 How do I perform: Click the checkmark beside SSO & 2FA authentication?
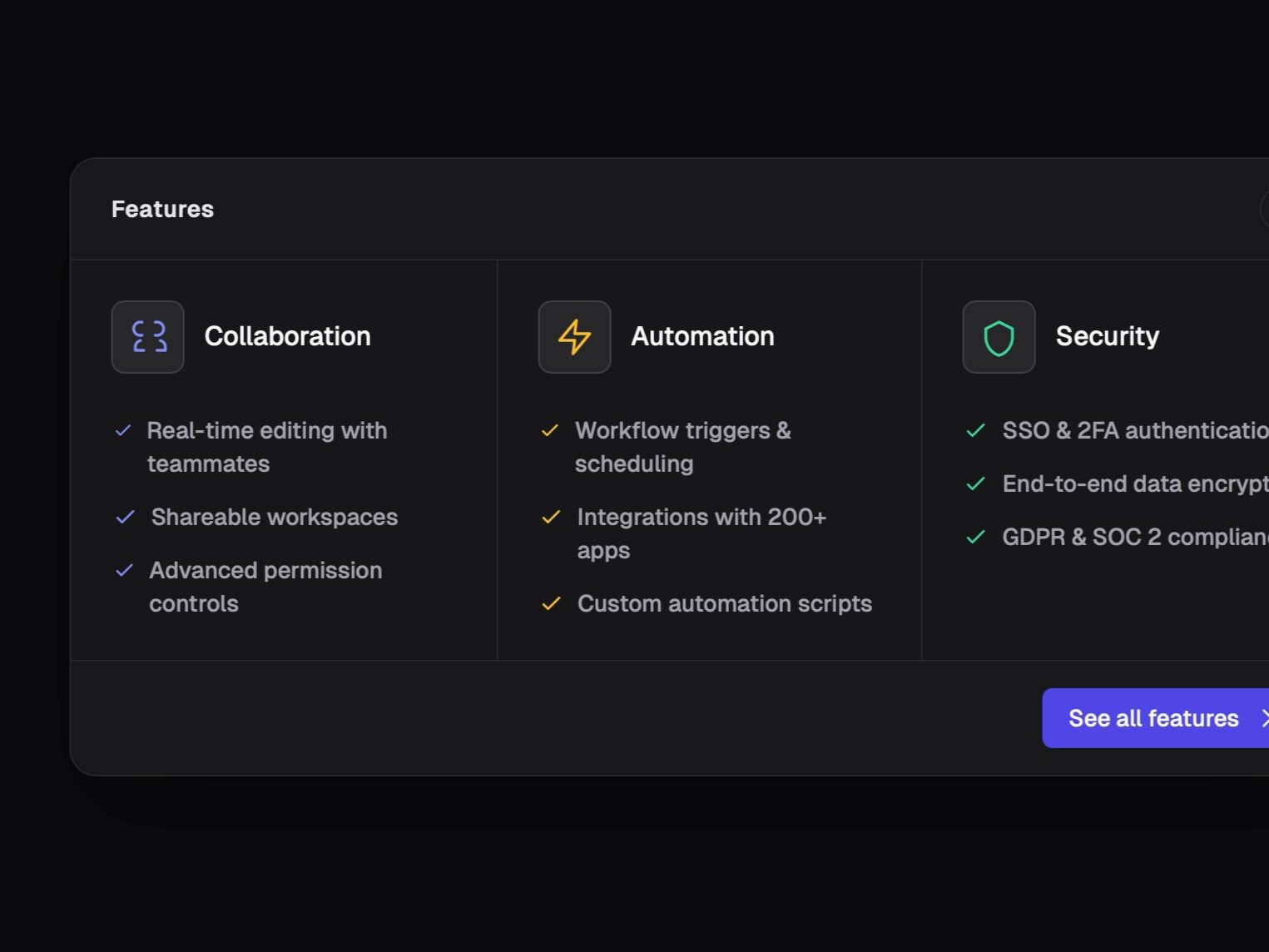click(x=975, y=430)
